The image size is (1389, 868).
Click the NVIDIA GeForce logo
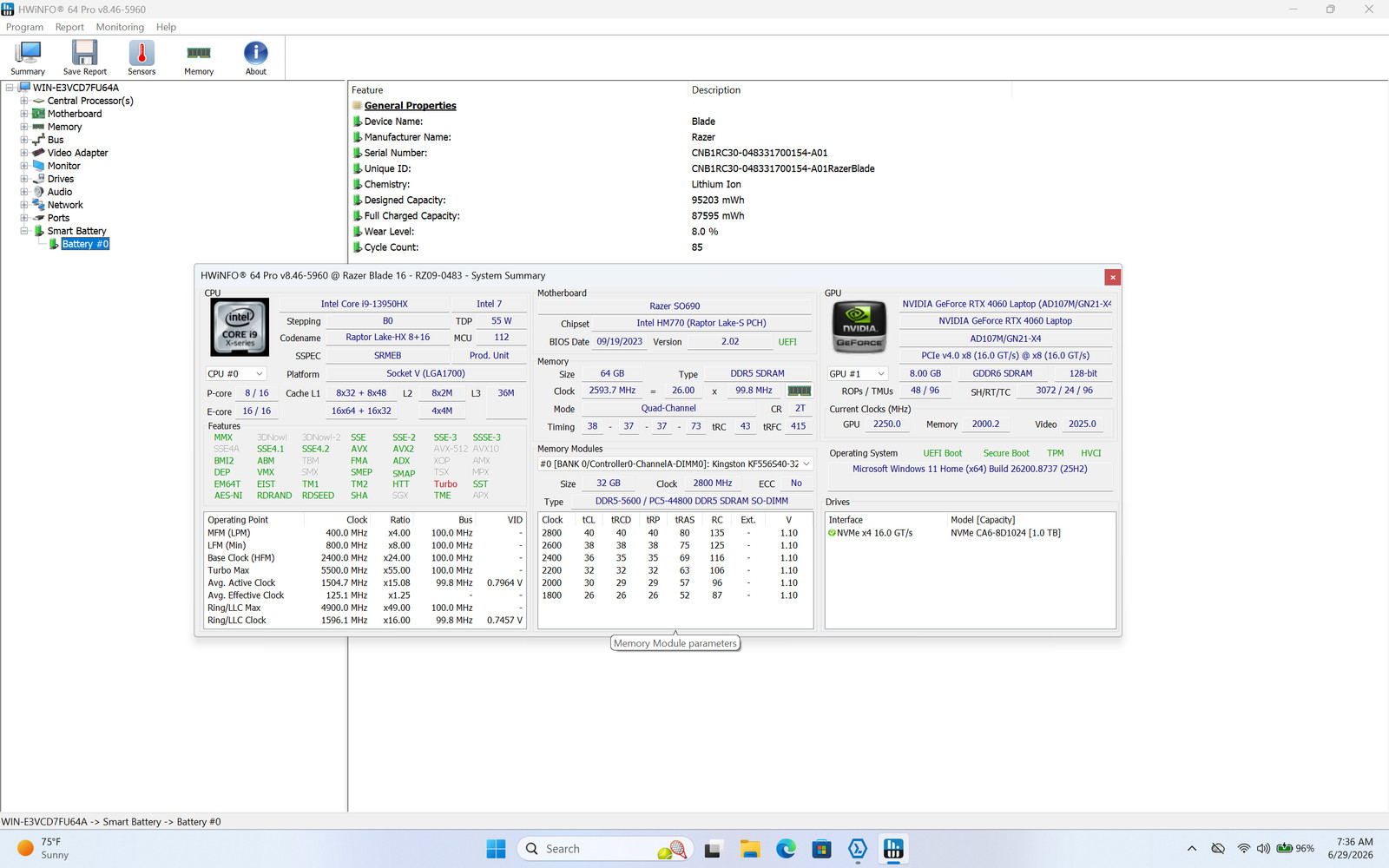click(x=859, y=327)
